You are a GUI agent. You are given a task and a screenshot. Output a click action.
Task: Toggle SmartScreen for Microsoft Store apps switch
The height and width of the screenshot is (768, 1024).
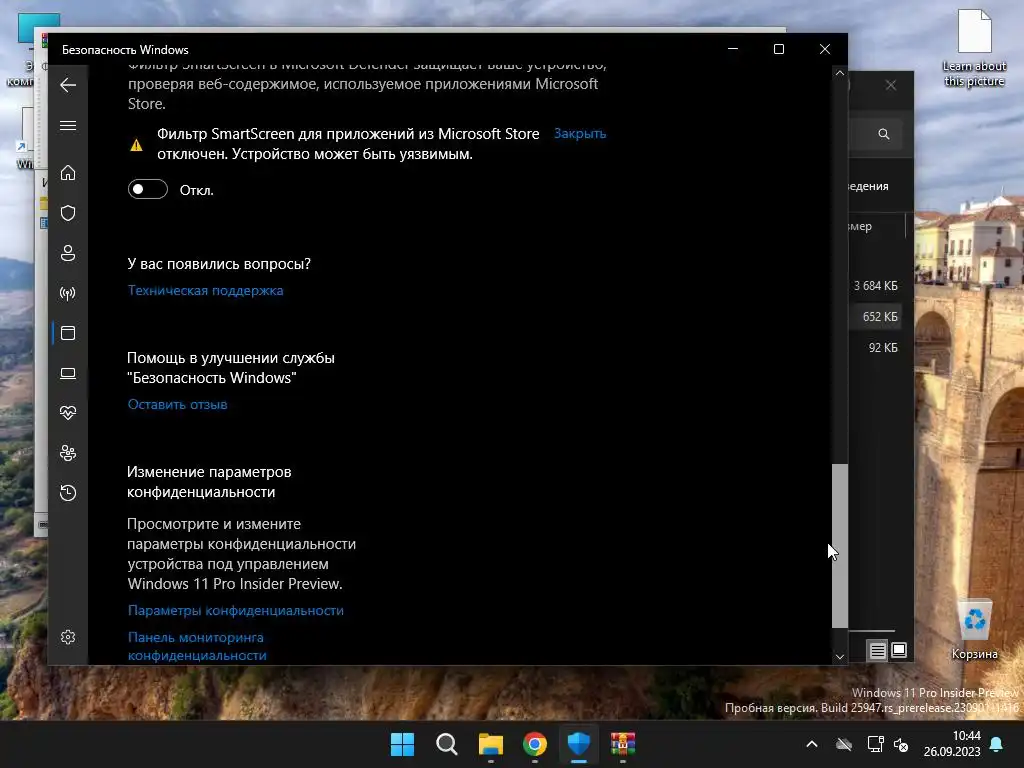(x=148, y=189)
